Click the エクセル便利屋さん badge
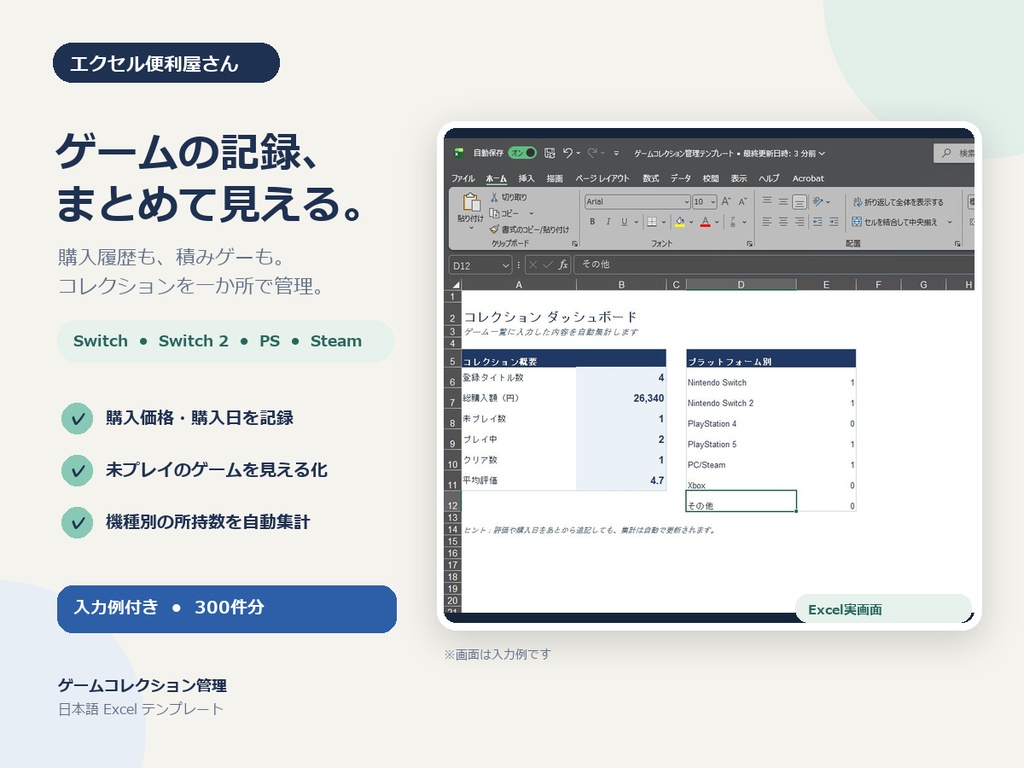 point(166,63)
